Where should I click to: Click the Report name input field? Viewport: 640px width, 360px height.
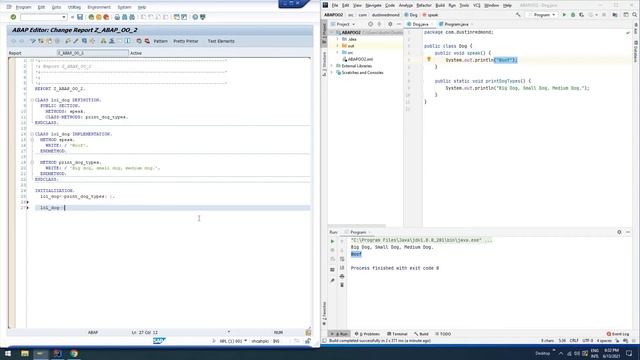(93, 53)
